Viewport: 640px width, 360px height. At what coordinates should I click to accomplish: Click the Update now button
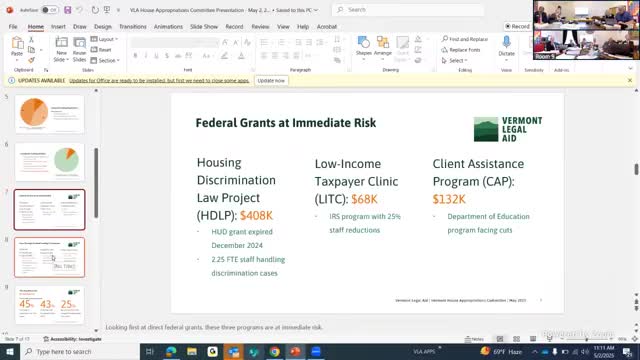coord(271,80)
